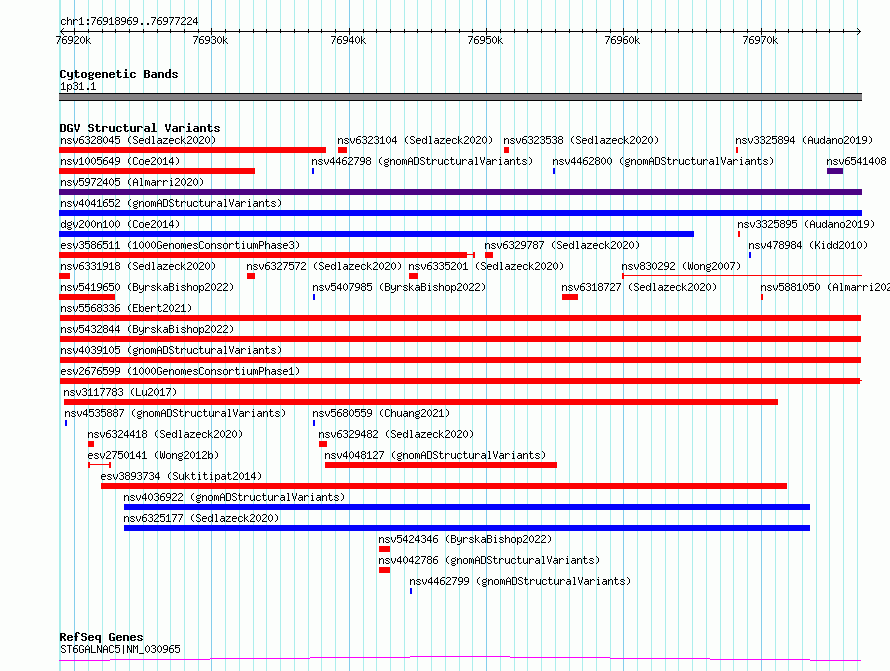This screenshot has height=671, width=890.
Task: Select the esv3893734 (Suktitipat2014) label
Action: (x=181, y=476)
